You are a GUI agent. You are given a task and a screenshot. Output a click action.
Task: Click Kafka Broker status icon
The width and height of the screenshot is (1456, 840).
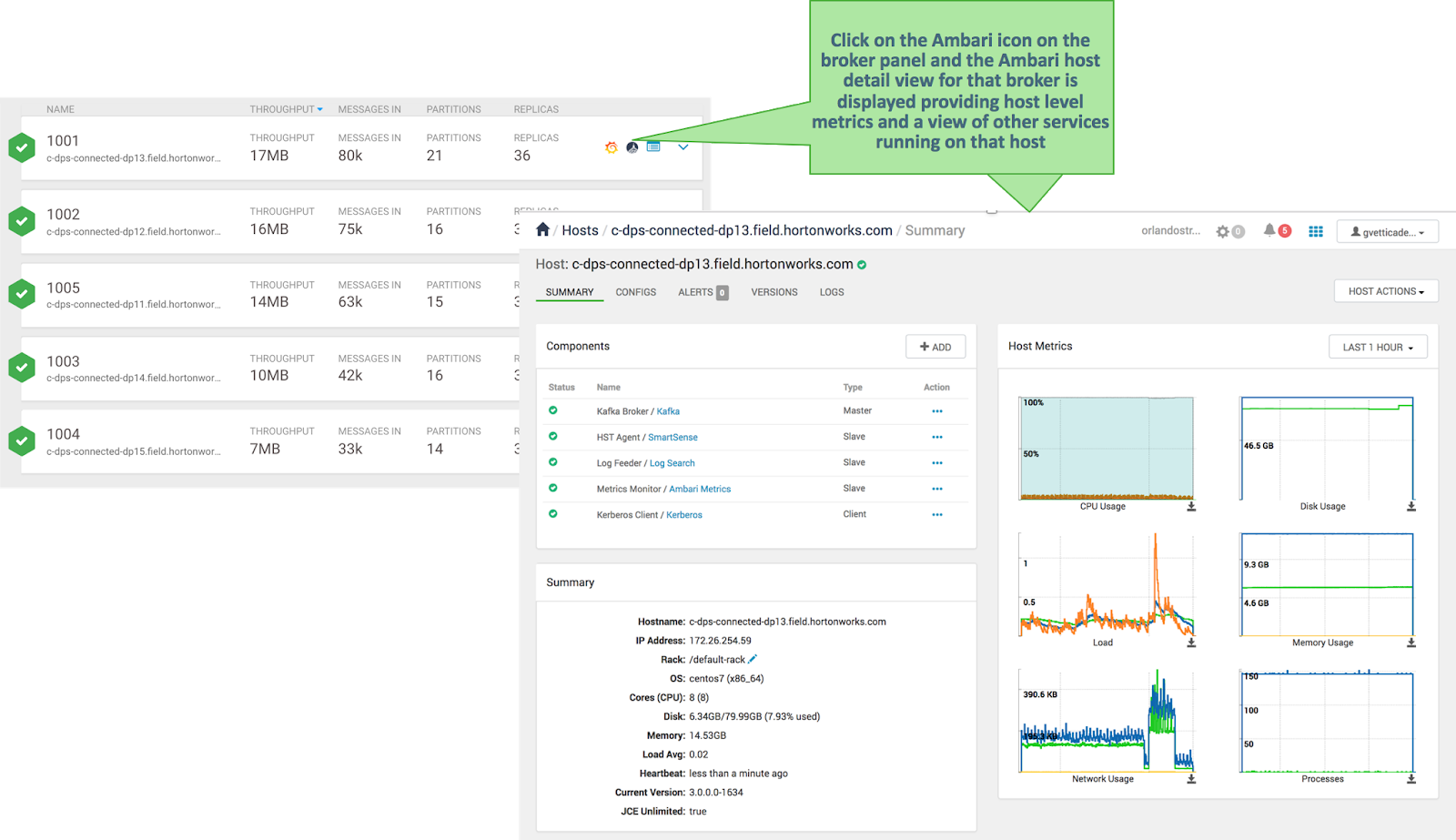[x=553, y=410]
